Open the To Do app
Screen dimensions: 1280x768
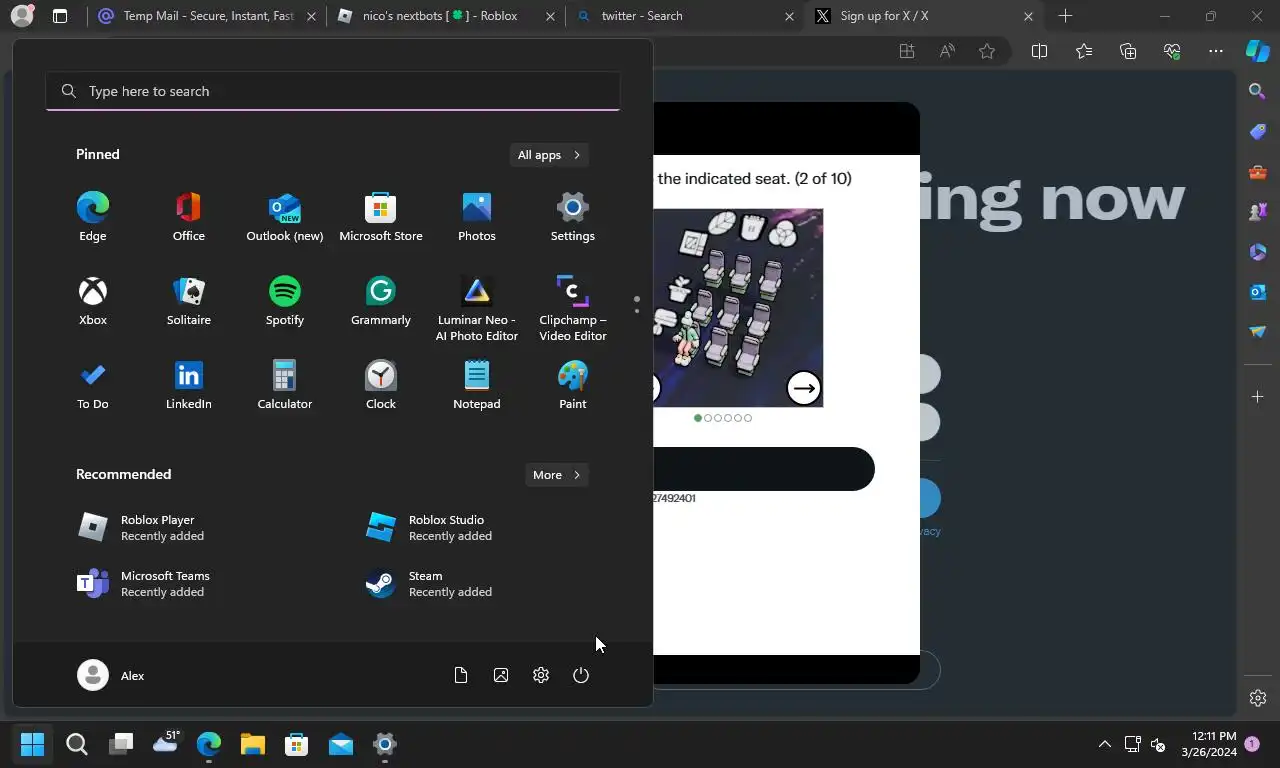[x=93, y=385]
